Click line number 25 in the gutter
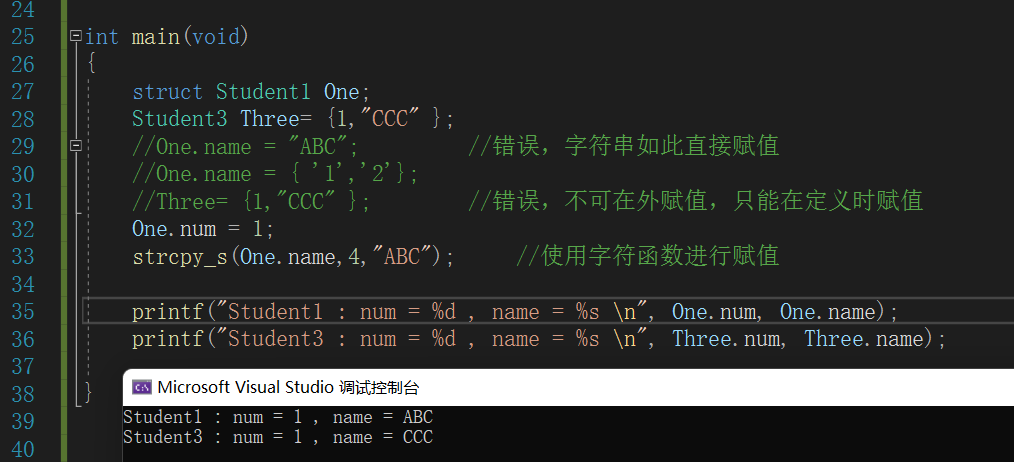This screenshot has height=462, width=1014. click(23, 36)
